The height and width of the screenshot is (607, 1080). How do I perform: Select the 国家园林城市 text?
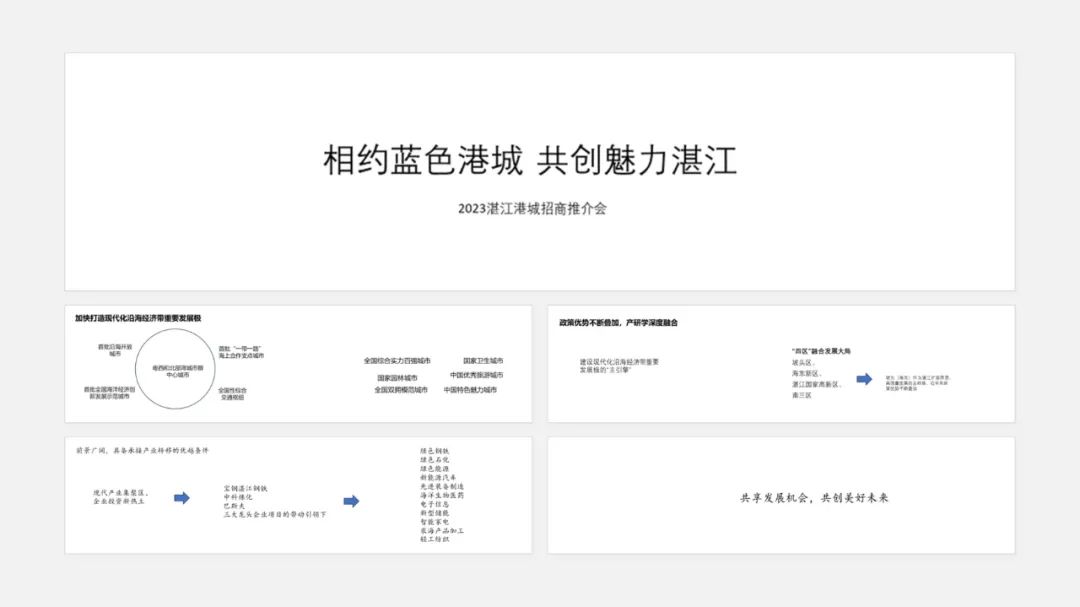click(397, 378)
